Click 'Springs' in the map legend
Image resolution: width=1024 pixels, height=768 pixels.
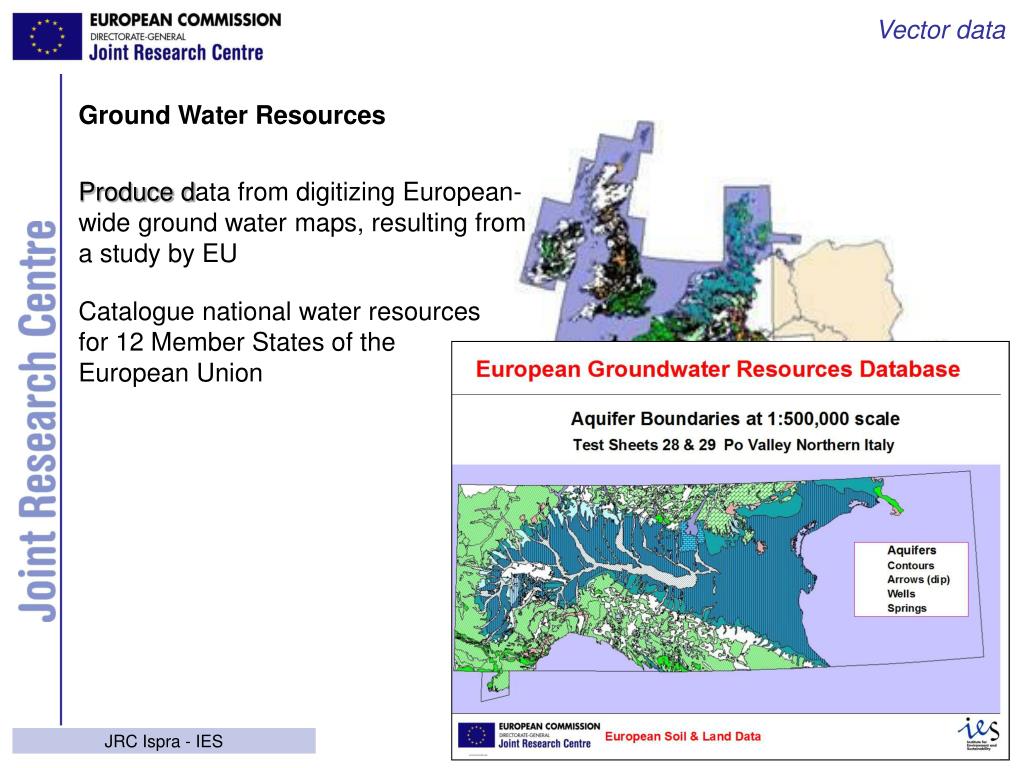pos(906,608)
